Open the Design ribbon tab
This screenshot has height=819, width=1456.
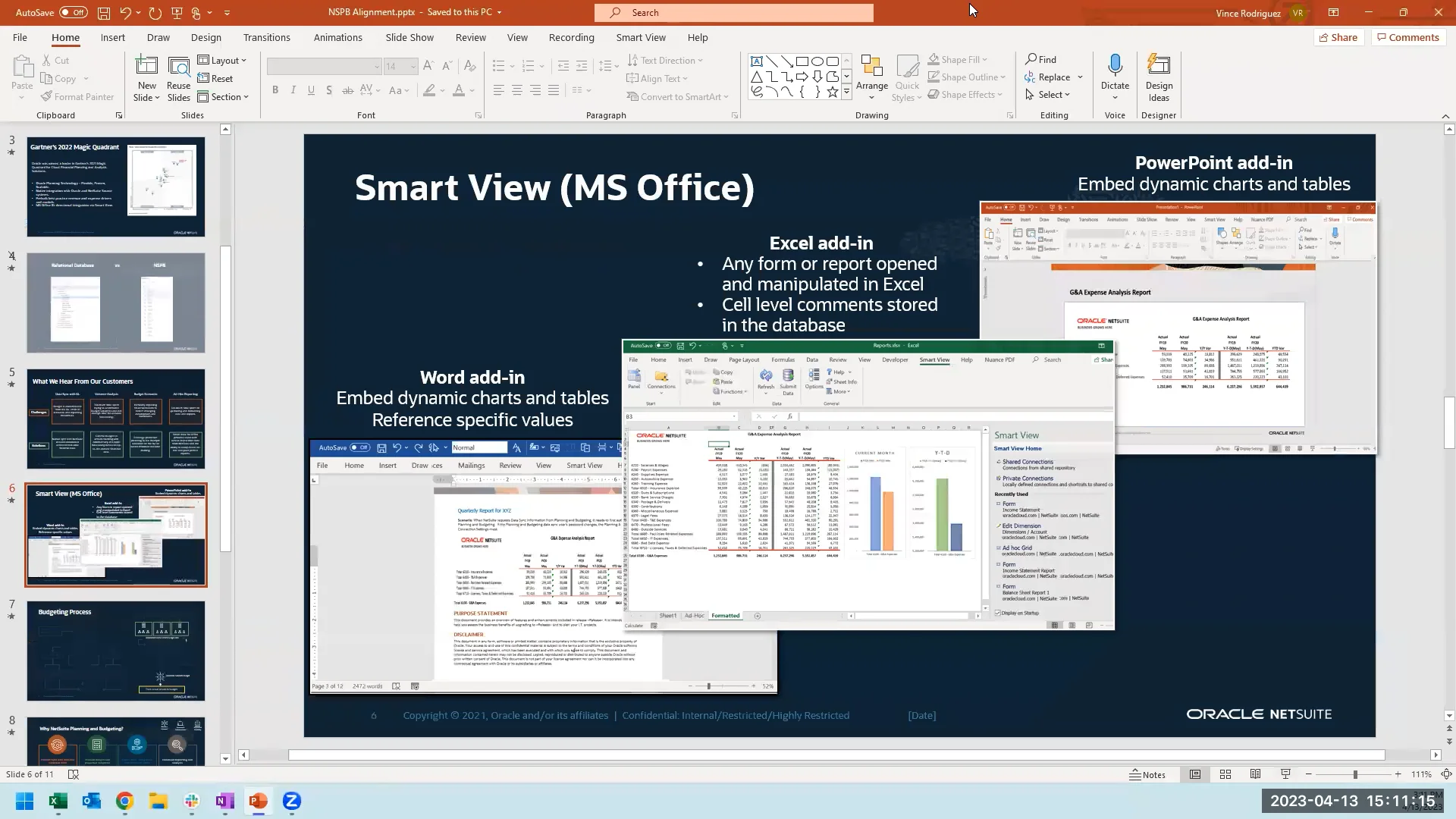click(x=206, y=37)
